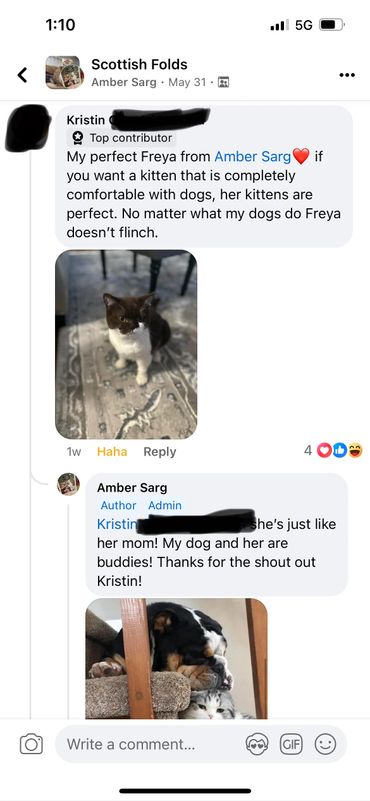Toggle the Haha reaction on Kristin's comment
The image size is (370, 801).
(112, 452)
